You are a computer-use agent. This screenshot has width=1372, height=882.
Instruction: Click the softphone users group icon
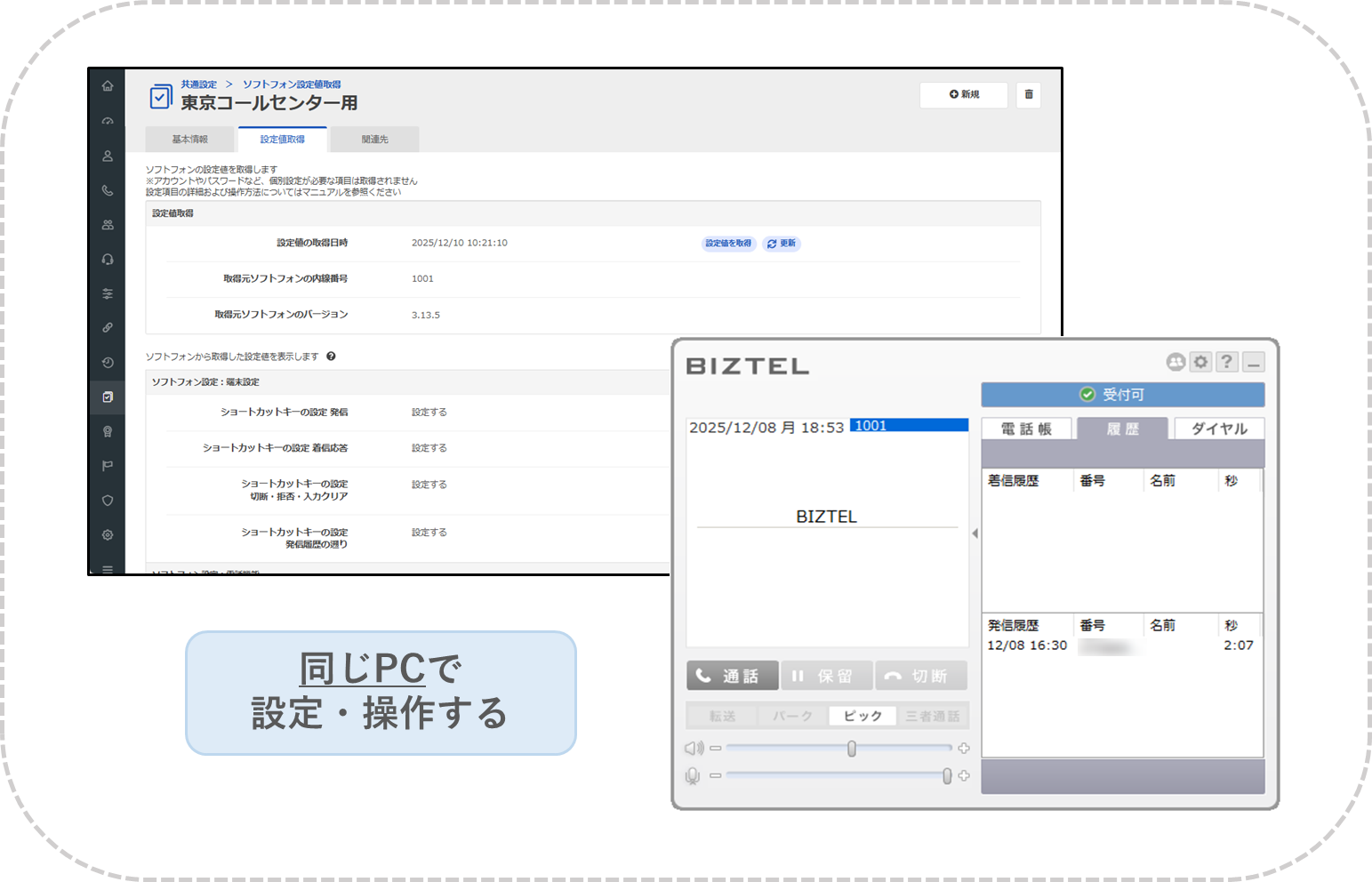point(1175,362)
